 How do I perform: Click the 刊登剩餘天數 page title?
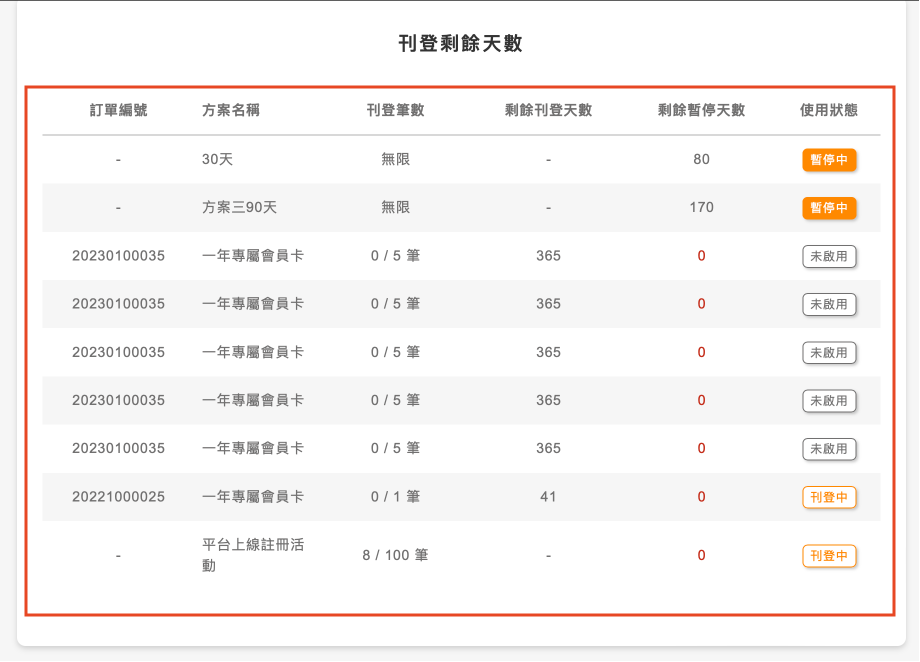[x=460, y=44]
